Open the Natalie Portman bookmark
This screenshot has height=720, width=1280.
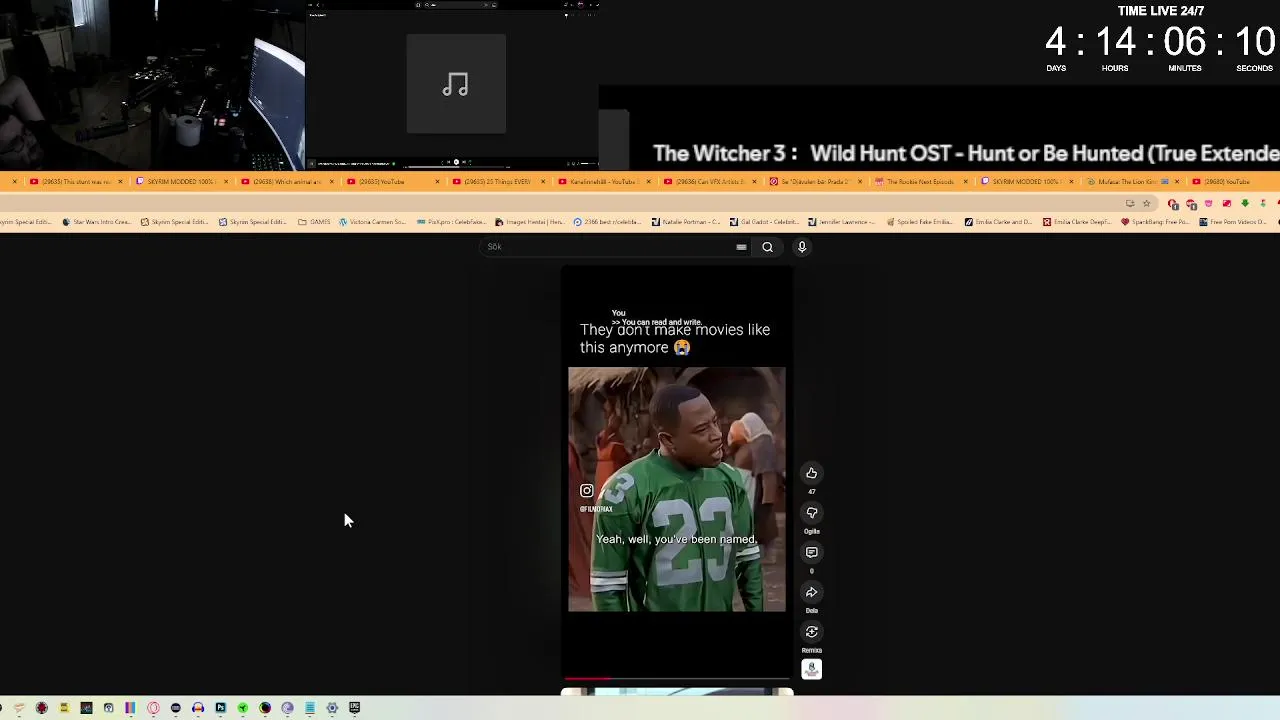(685, 222)
